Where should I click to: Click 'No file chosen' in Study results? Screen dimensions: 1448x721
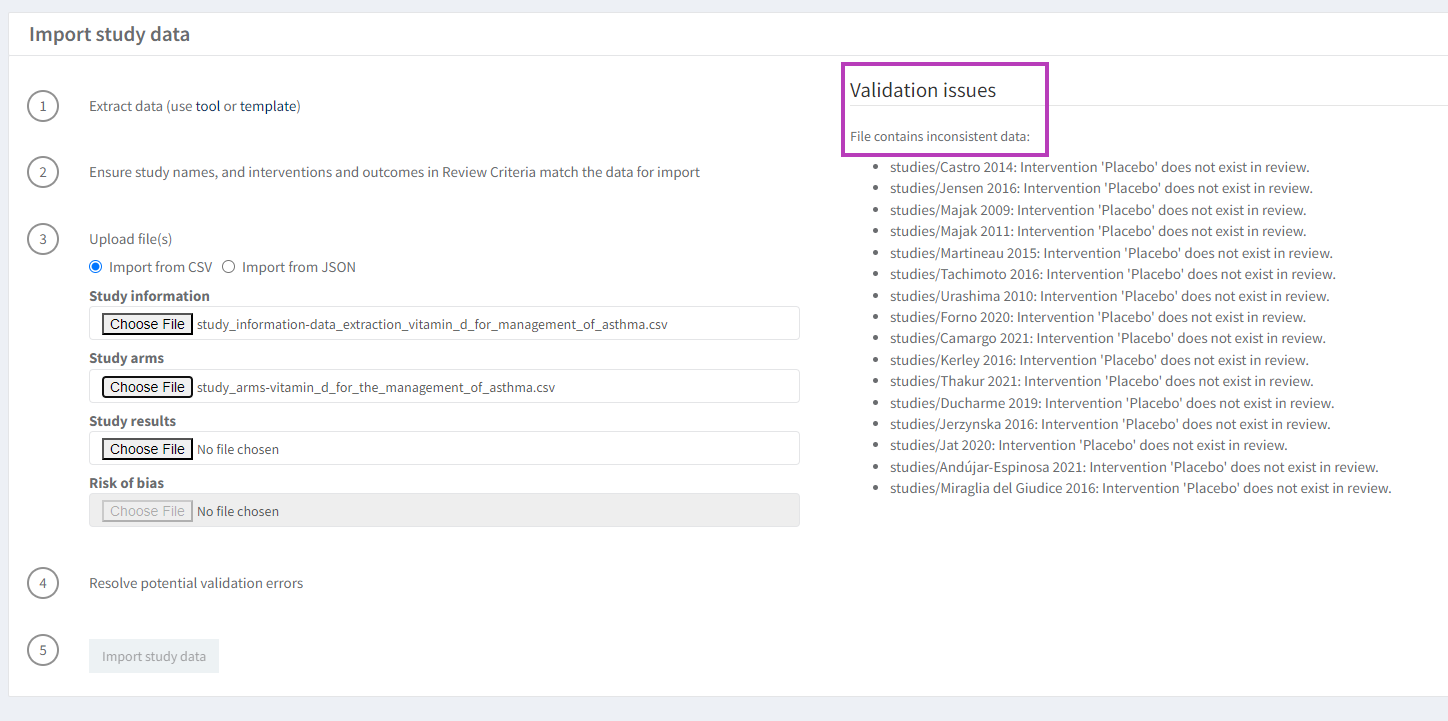coord(238,450)
